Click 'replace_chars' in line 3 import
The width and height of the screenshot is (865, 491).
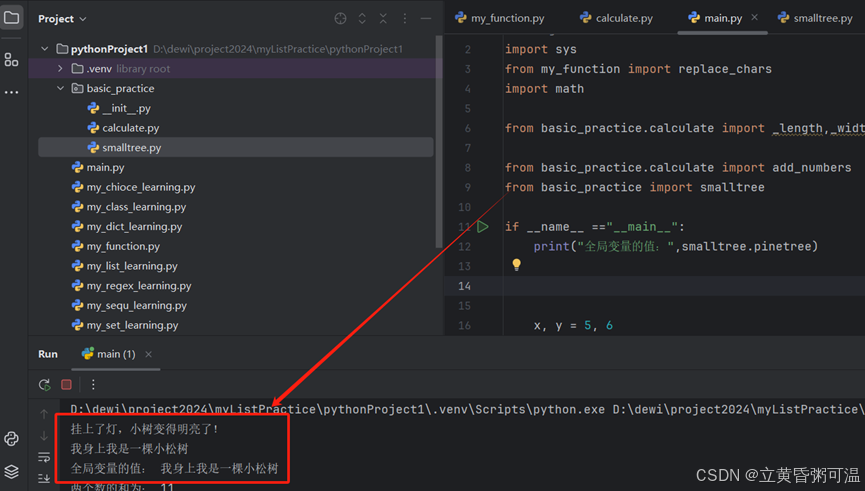(725, 69)
